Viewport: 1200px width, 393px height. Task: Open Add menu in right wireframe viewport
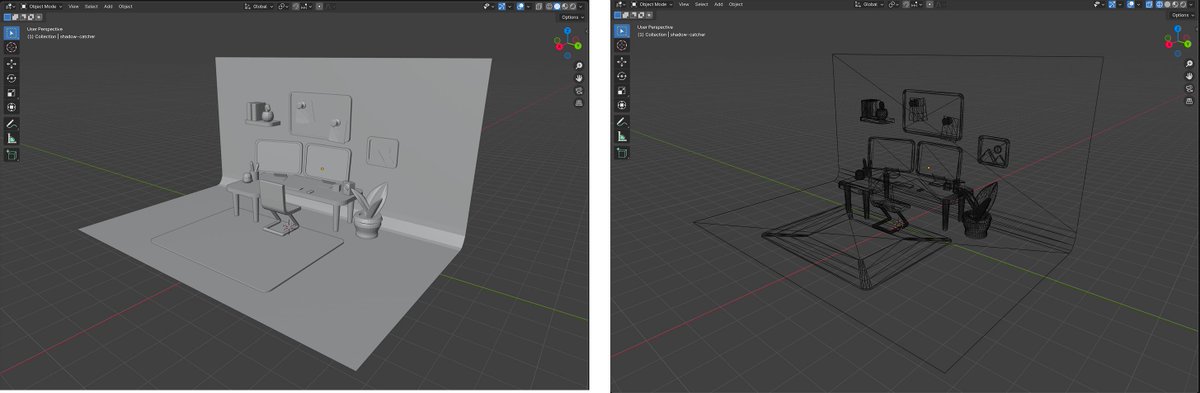point(718,5)
